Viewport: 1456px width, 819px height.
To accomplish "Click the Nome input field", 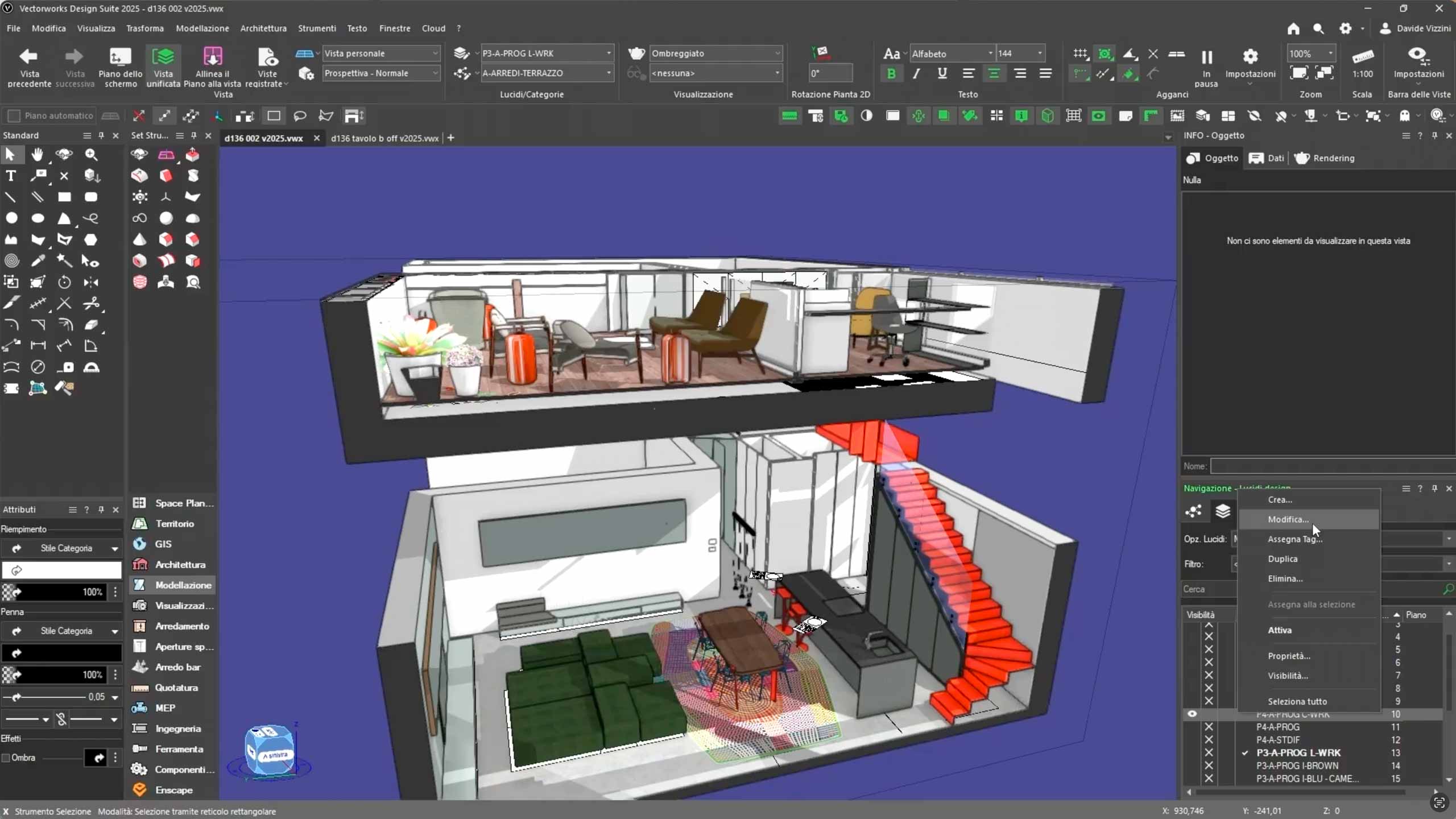I will (1331, 466).
